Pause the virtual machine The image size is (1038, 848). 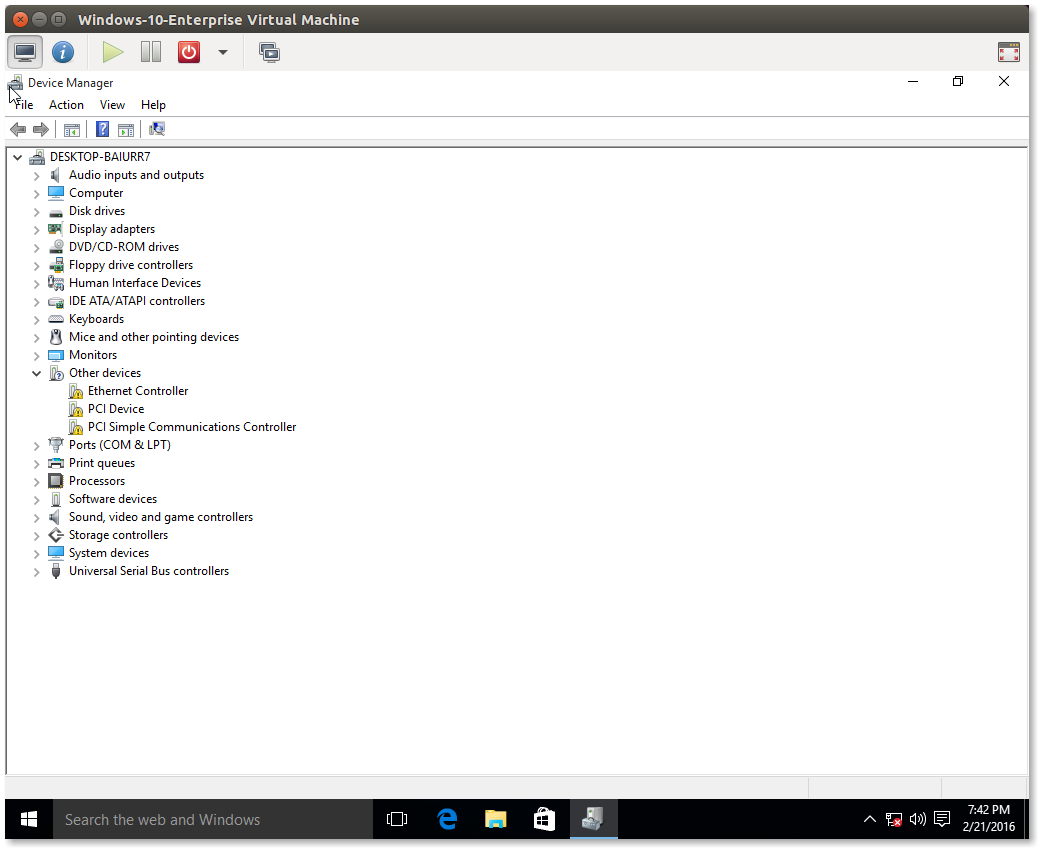coord(151,52)
